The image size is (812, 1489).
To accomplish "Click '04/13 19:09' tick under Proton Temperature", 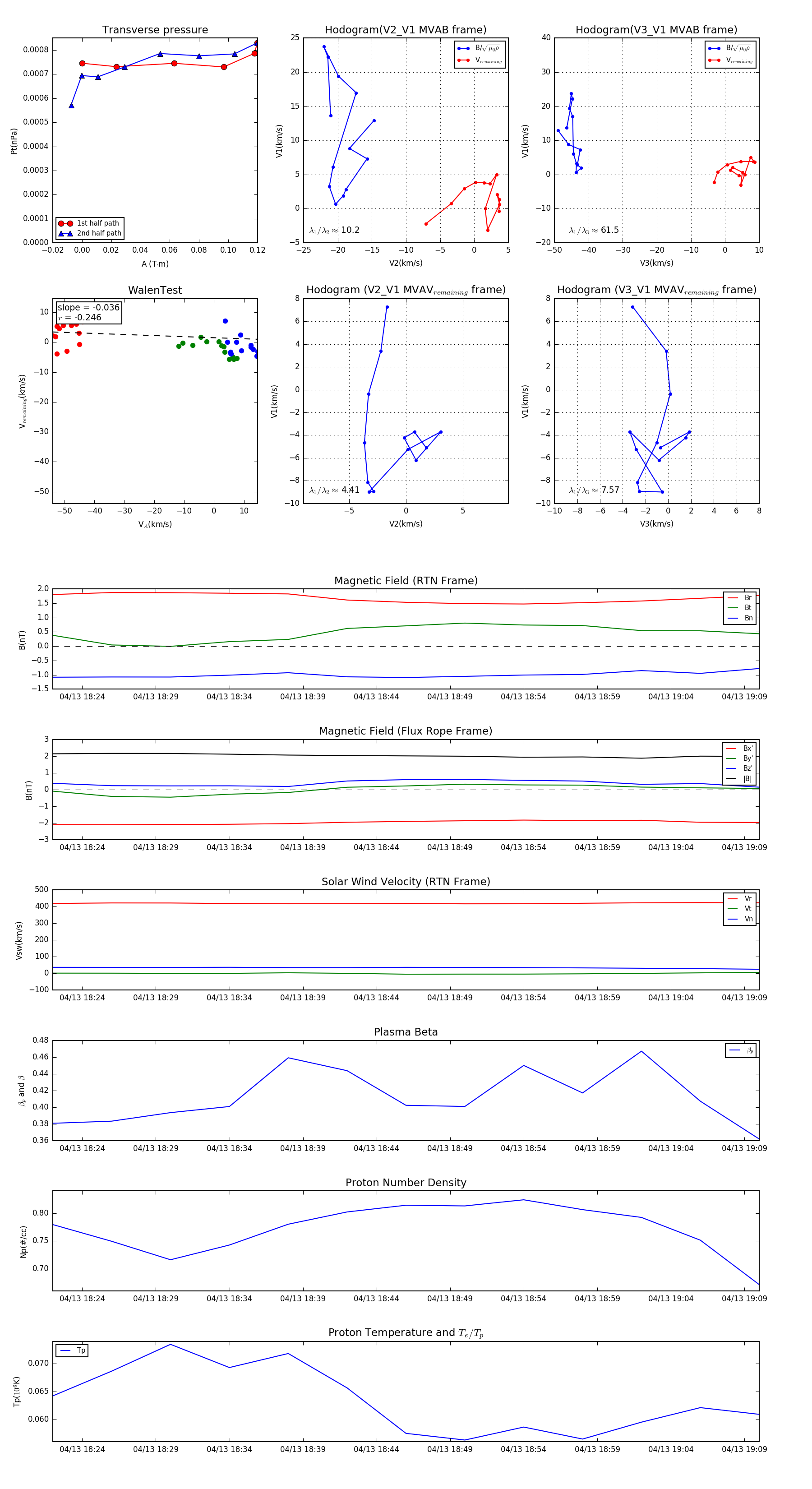I will click(x=744, y=1449).
